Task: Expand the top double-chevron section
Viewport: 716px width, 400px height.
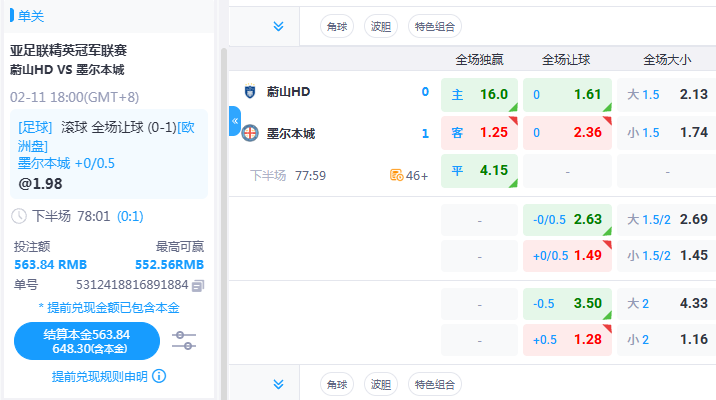Action: (278, 26)
